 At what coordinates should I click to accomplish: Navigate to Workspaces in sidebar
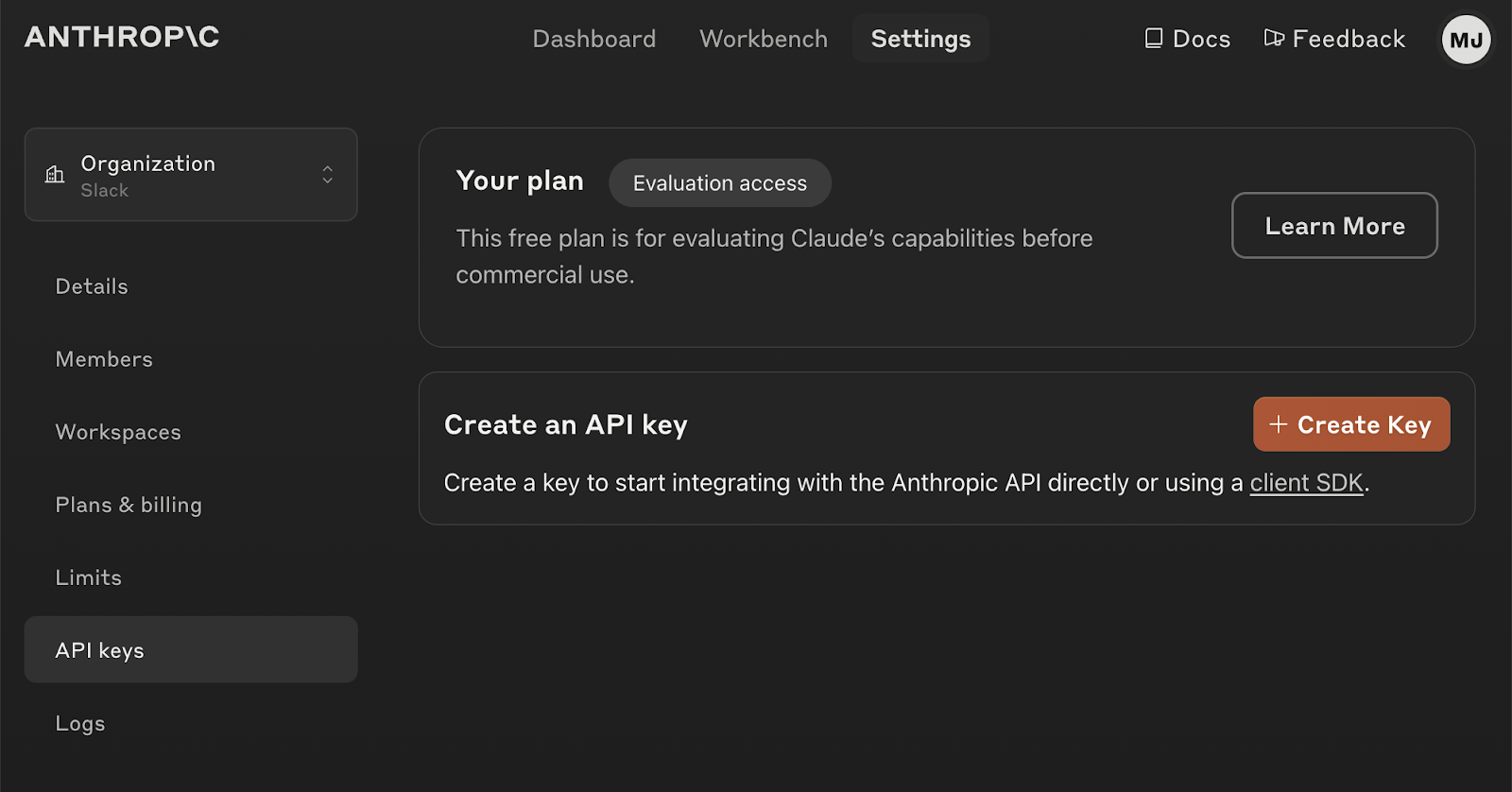point(118,432)
